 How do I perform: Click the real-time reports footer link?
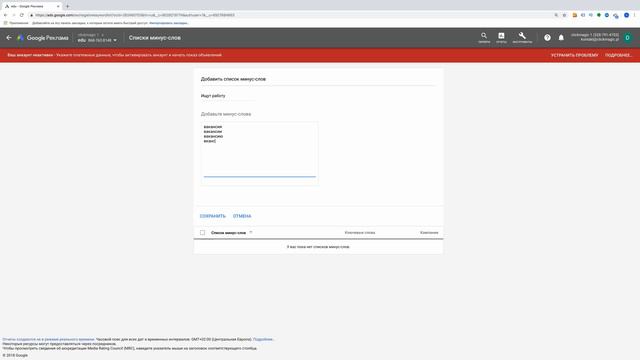pos(48,339)
